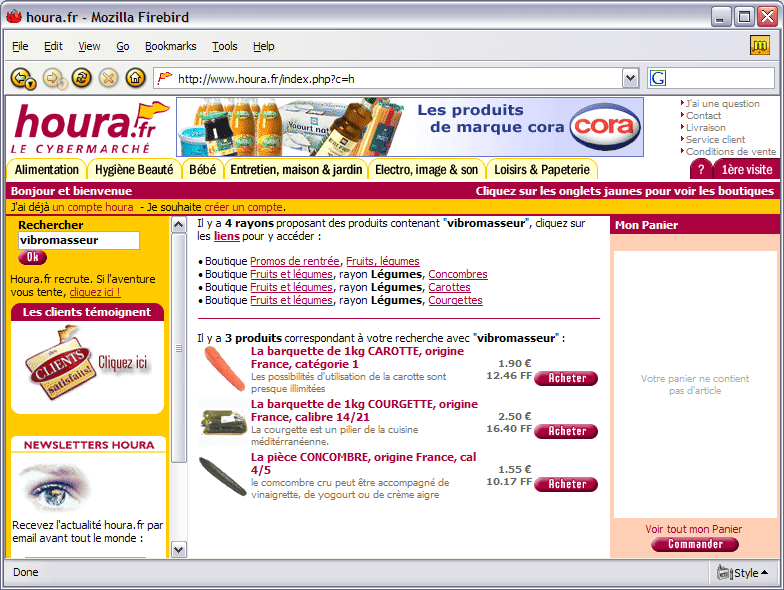The image size is (784, 590).
Task: Open the Help menu
Action: pos(264,46)
